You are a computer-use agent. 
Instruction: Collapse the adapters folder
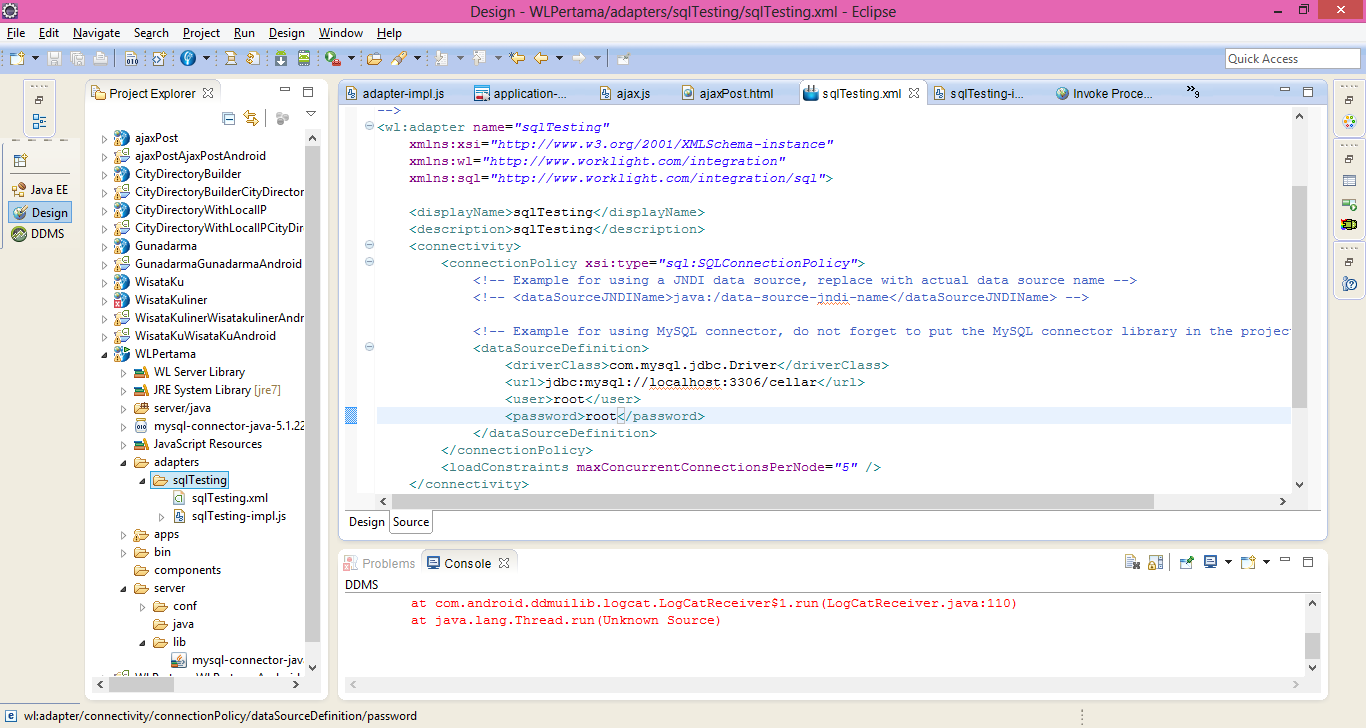(123, 462)
